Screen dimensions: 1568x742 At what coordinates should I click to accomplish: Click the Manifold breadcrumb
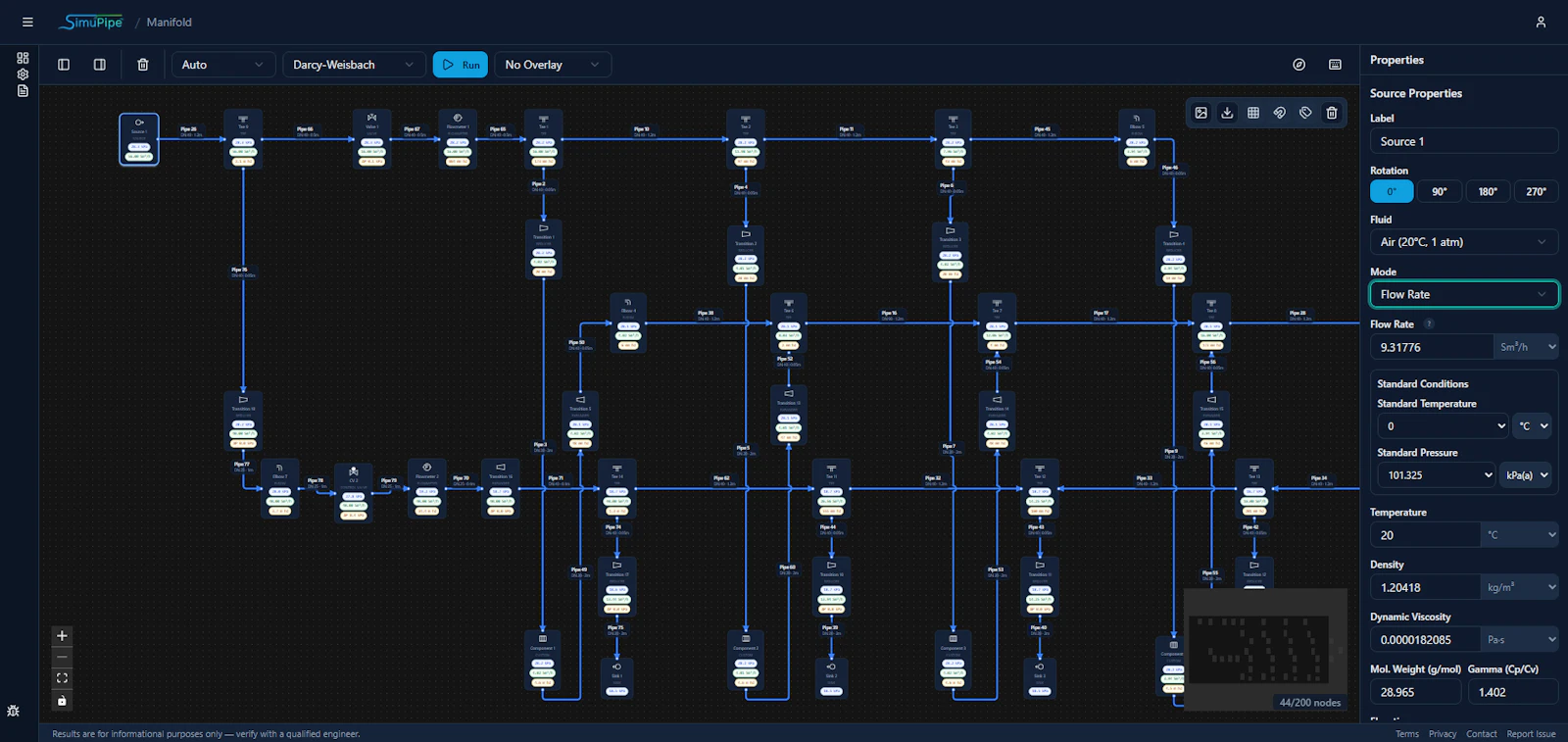pos(169,22)
